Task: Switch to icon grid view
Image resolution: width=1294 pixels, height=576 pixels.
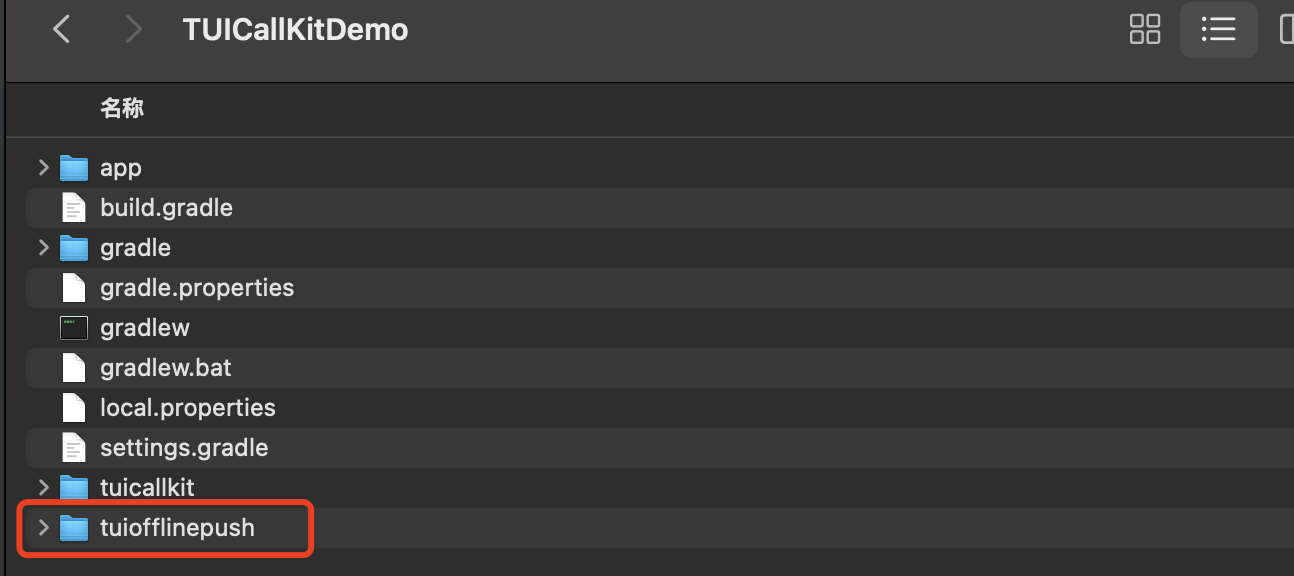Action: (x=1145, y=29)
